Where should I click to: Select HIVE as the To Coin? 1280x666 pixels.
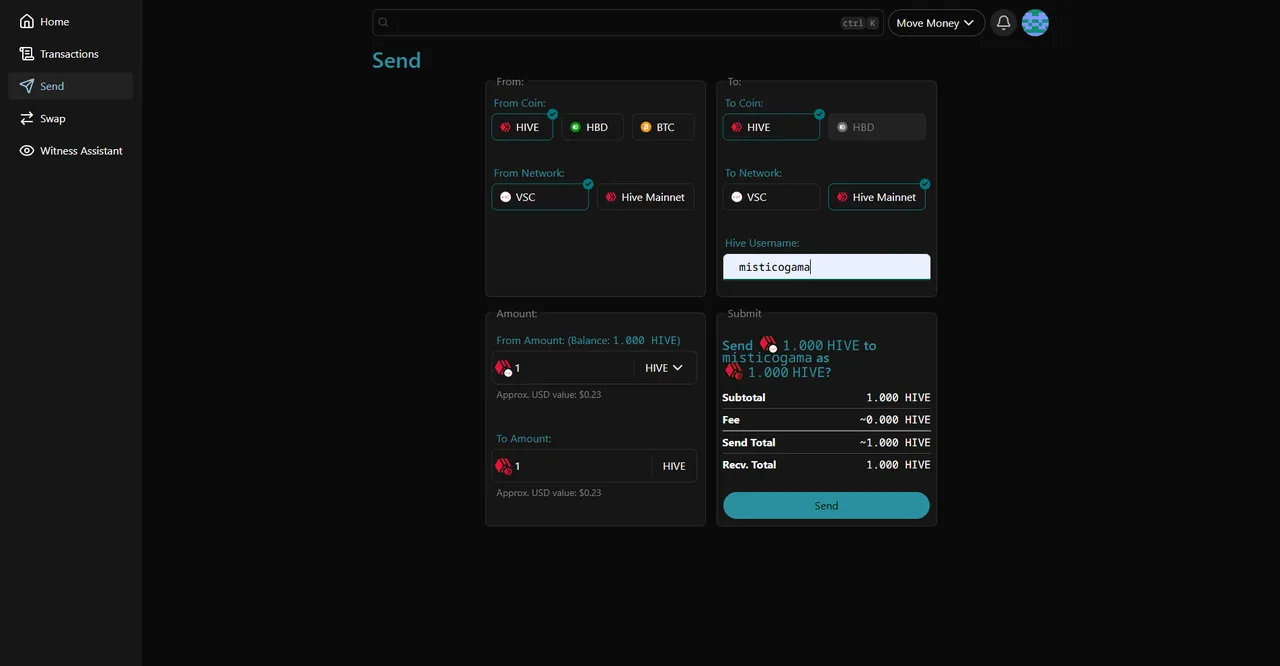[771, 127]
